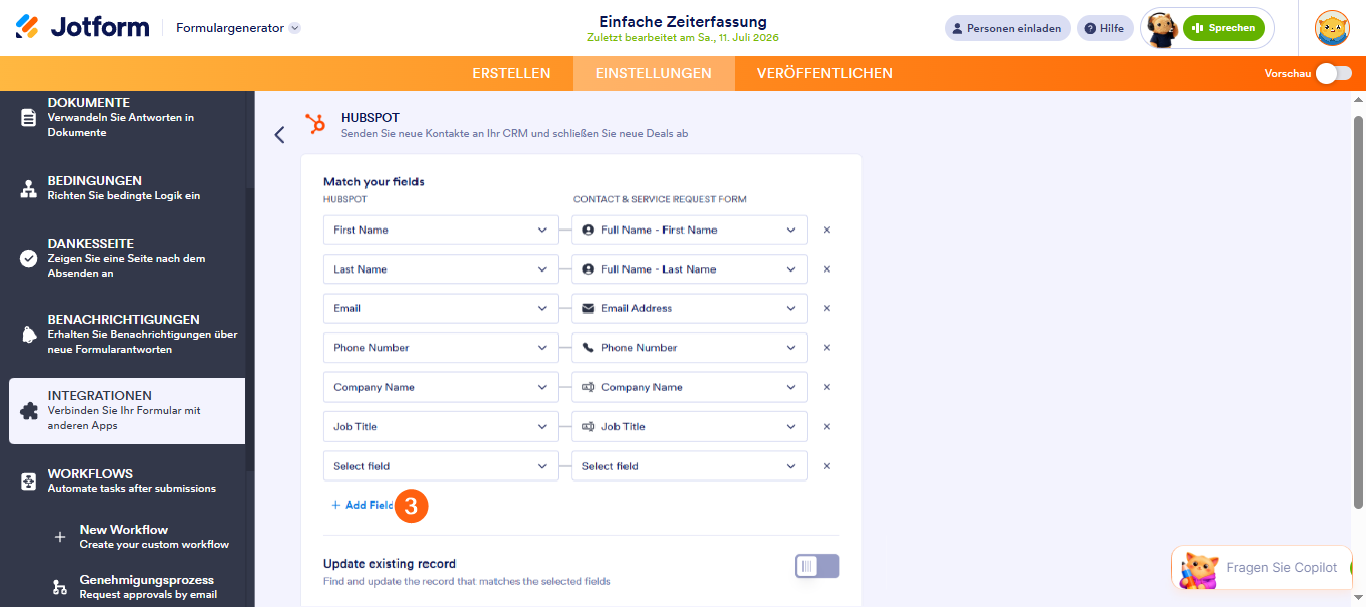Viewport: 1366px width, 607px height.
Task: Open the Hilfe menu
Action: 1105,28
